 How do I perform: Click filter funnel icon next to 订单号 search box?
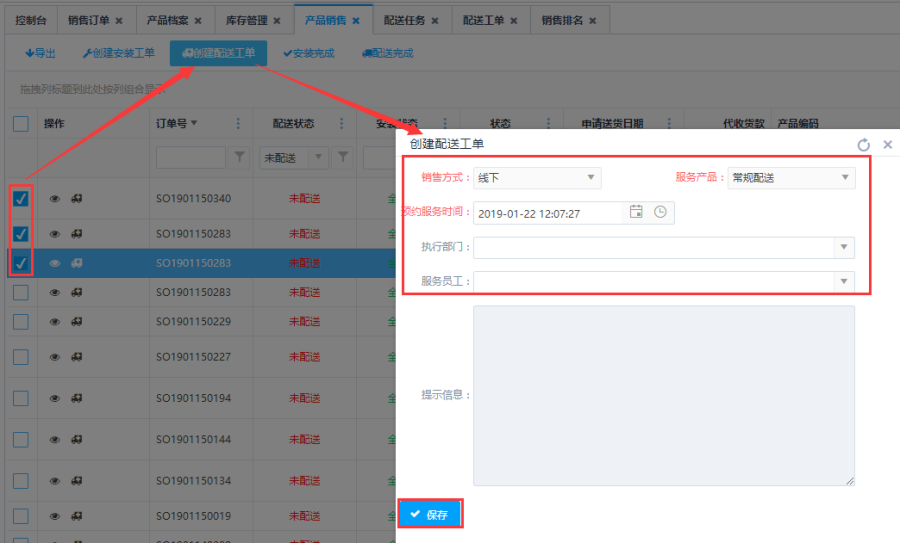240,157
